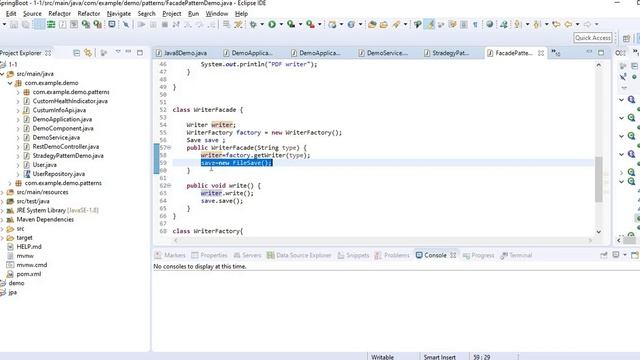The height and width of the screenshot is (360, 640).
Task: Click the Debug bug icon
Action: [253, 25]
